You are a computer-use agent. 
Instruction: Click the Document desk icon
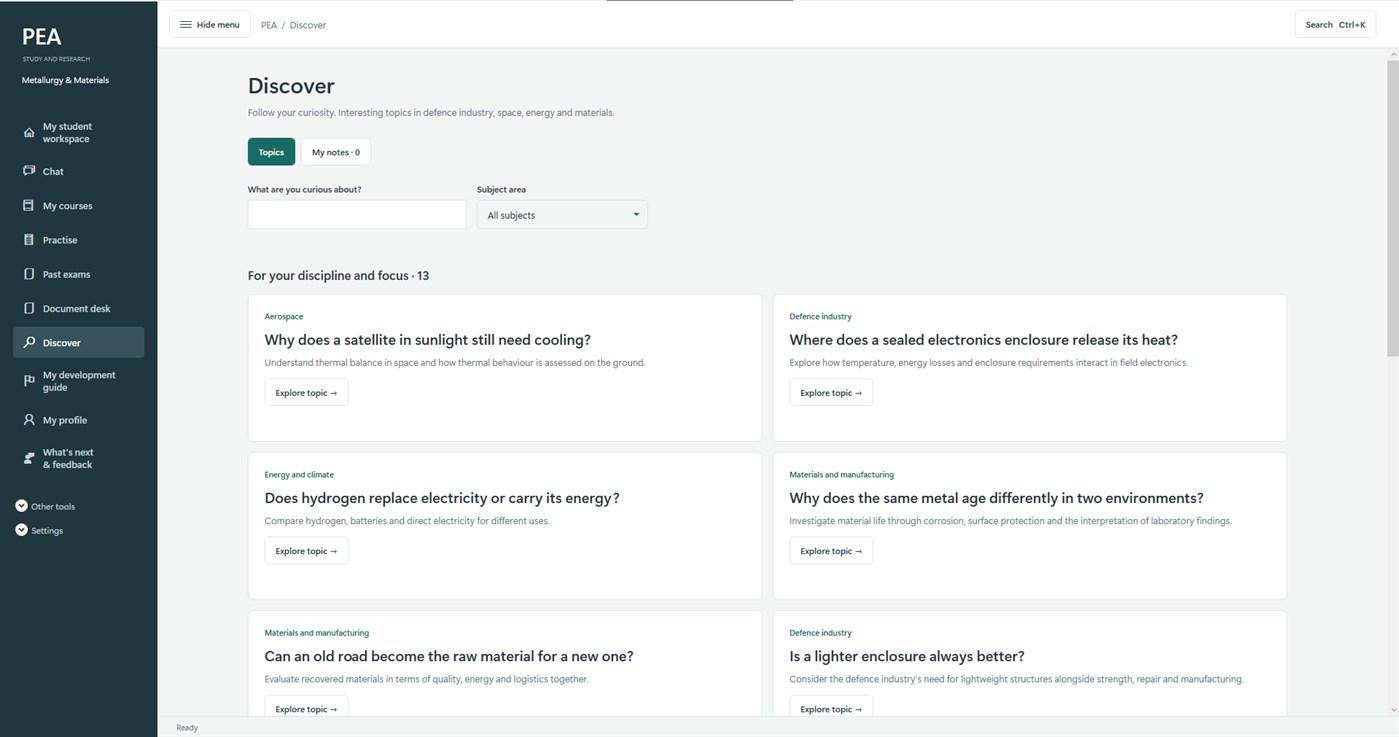[29, 308]
